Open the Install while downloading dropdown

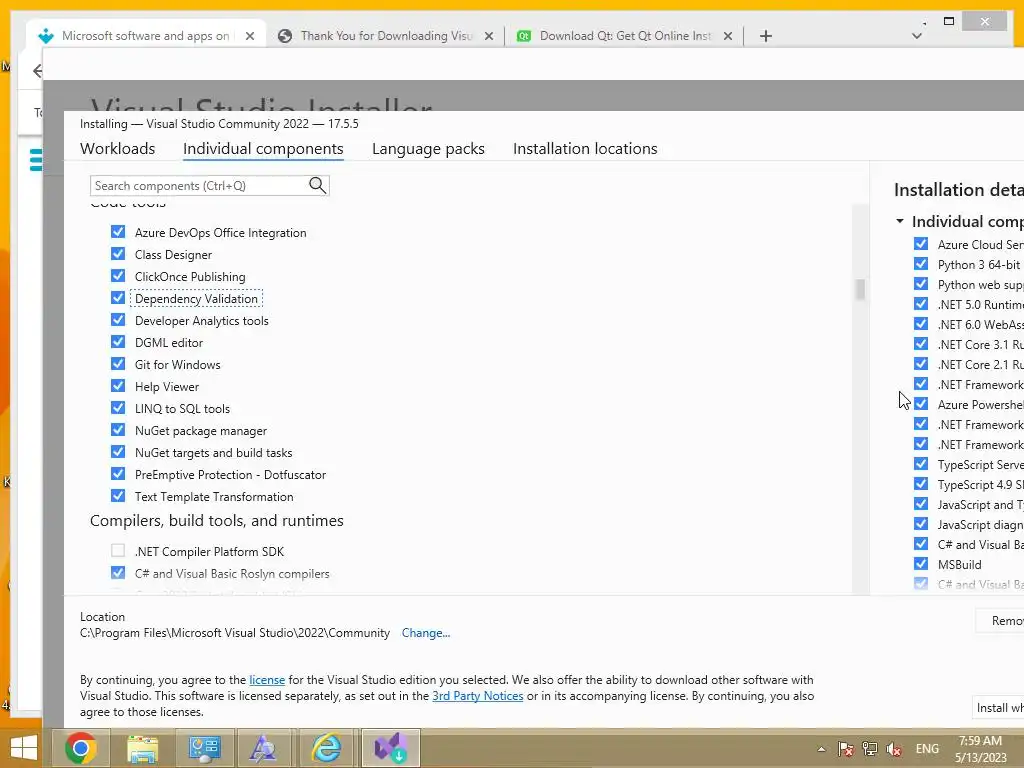click(x=999, y=708)
